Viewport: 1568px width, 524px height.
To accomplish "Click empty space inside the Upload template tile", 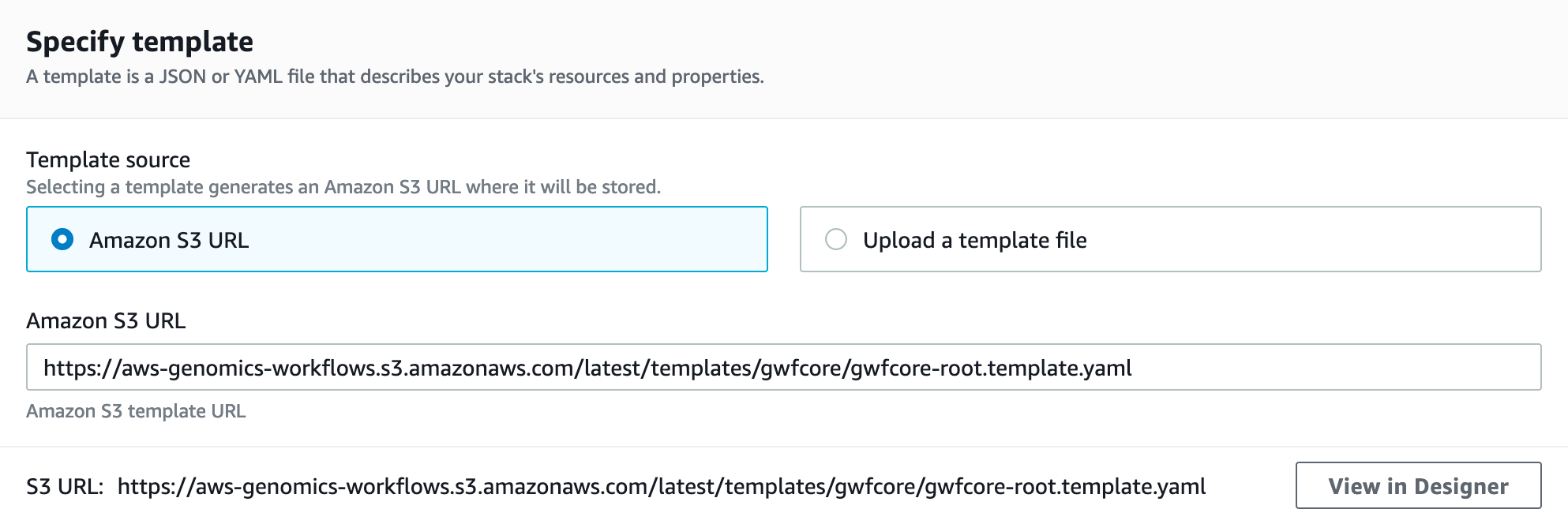I will tap(1311, 239).
